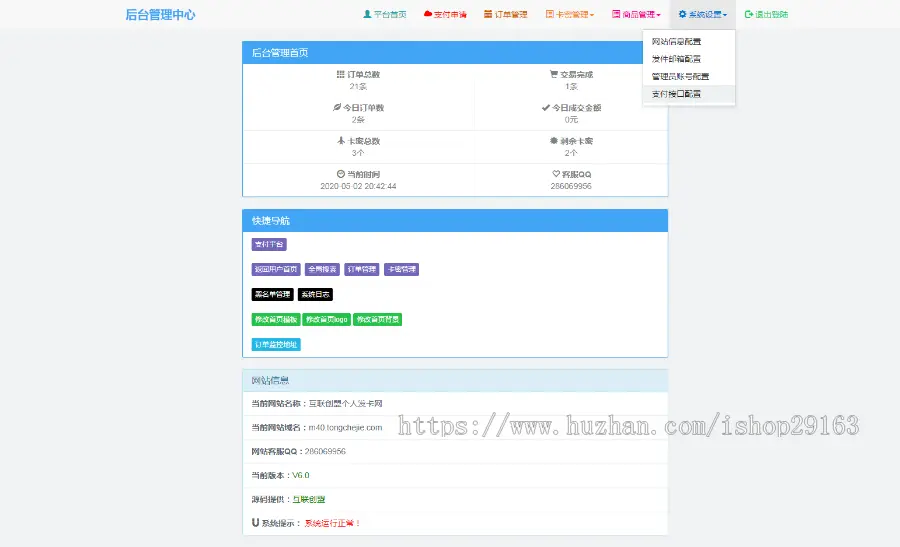Click the 286069956 number under 客服QQ
The image size is (900, 547).
[571, 186]
